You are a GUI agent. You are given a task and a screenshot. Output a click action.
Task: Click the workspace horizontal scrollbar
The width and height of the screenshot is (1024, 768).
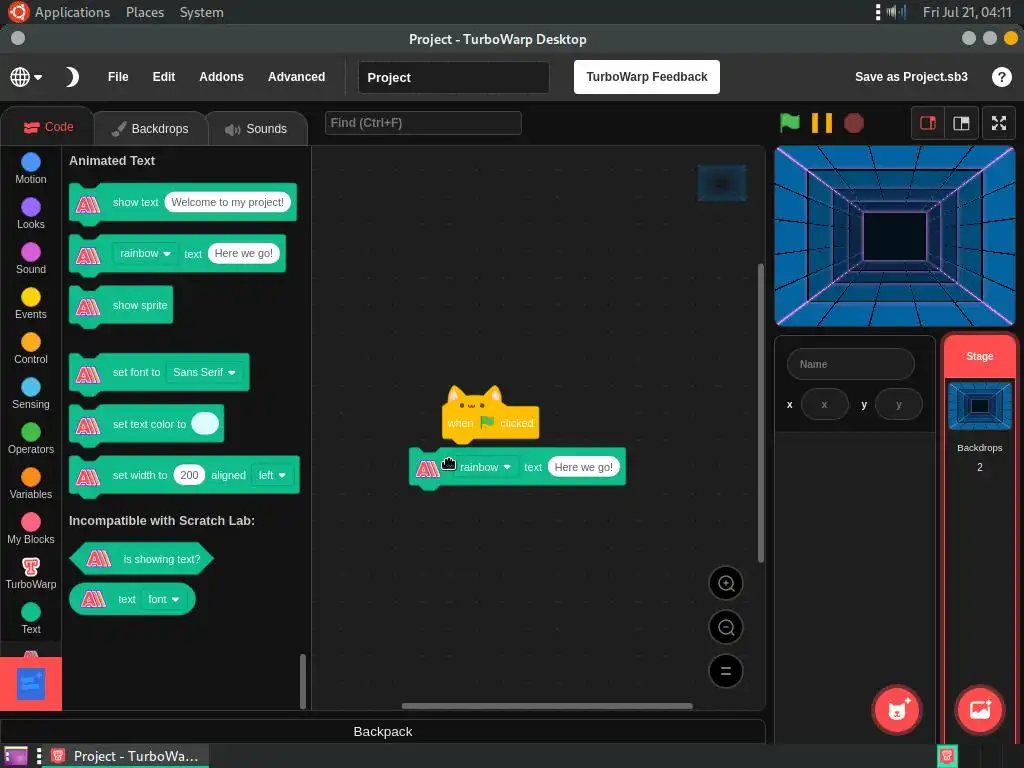547,706
